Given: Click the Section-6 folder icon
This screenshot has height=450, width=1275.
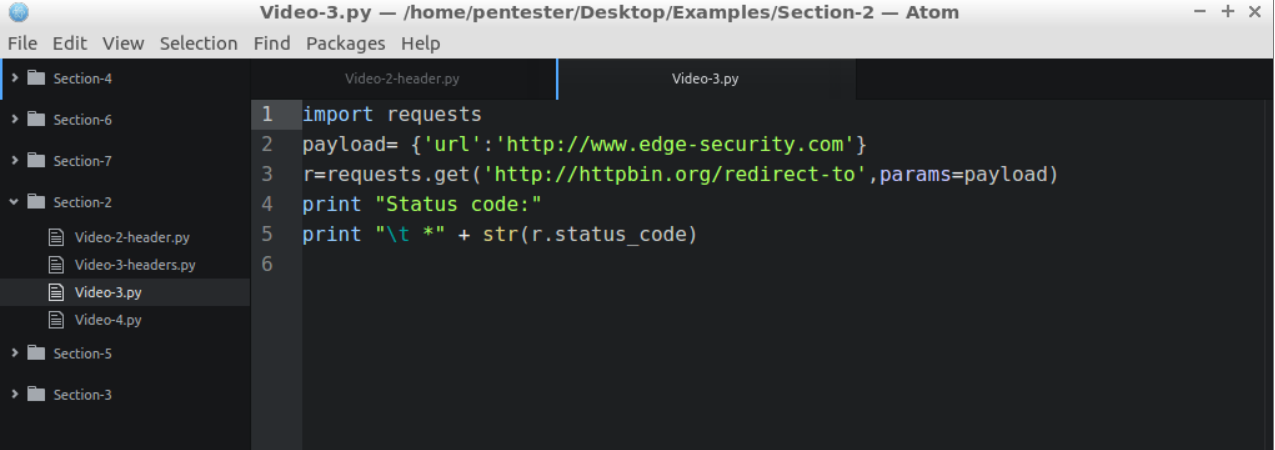Looking at the screenshot, I should (37, 119).
